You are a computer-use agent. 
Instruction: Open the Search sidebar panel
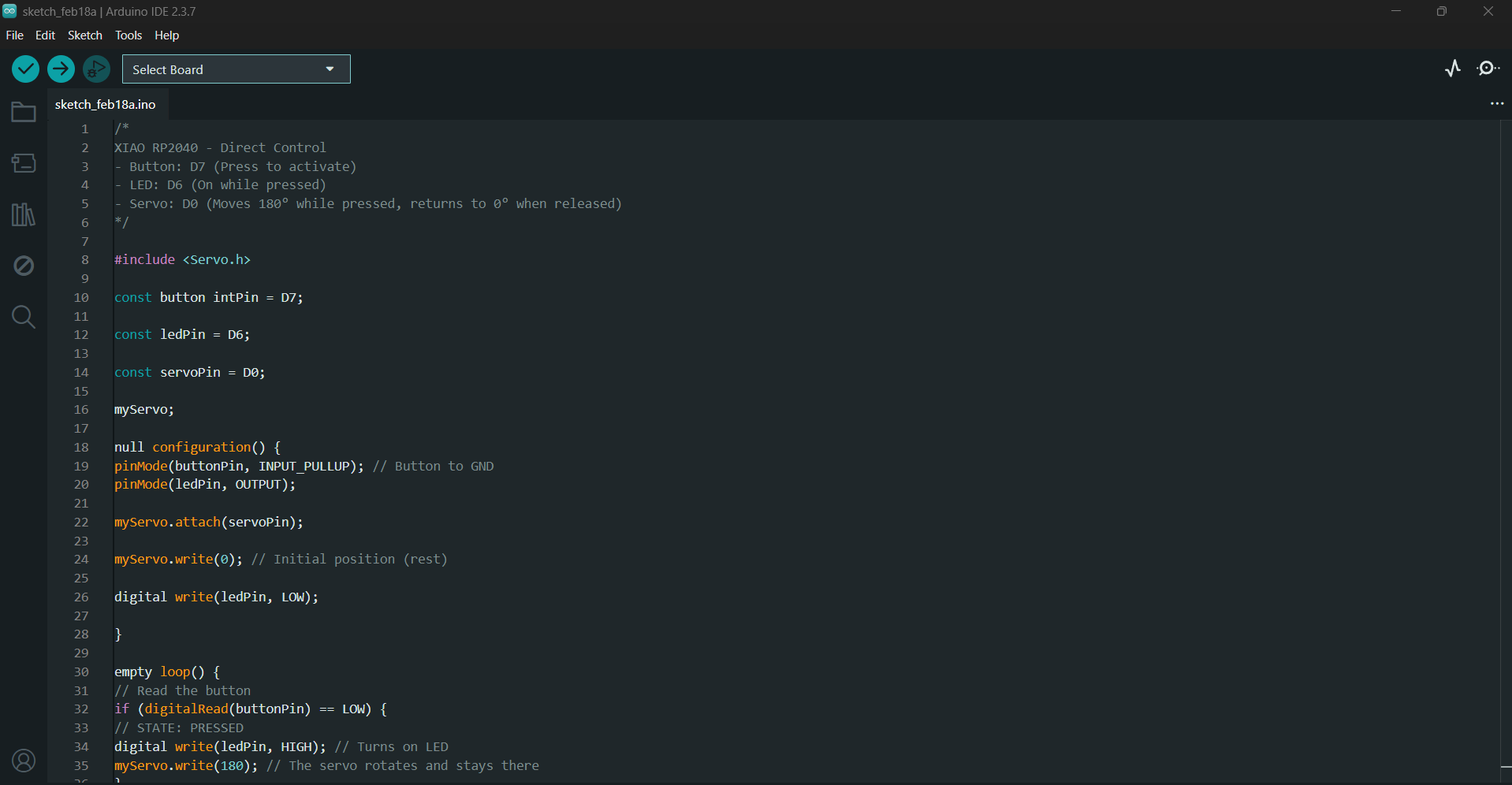click(x=24, y=317)
